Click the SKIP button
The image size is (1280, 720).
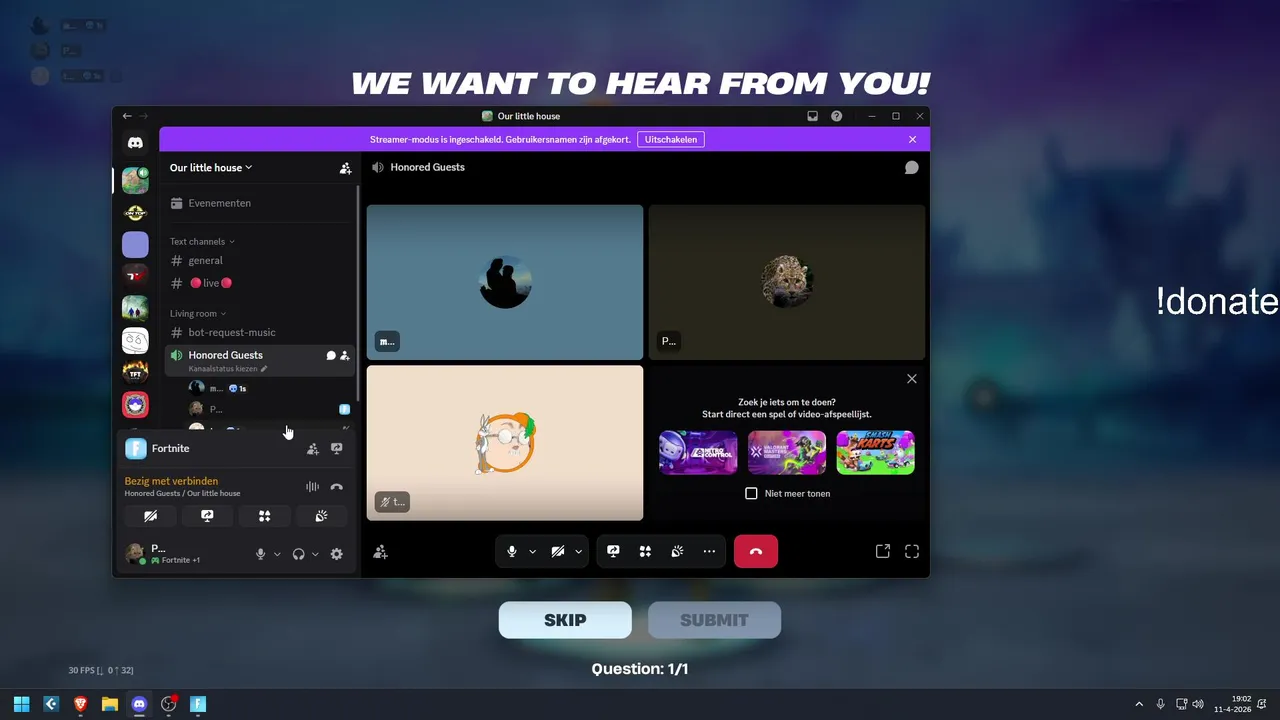pos(565,620)
